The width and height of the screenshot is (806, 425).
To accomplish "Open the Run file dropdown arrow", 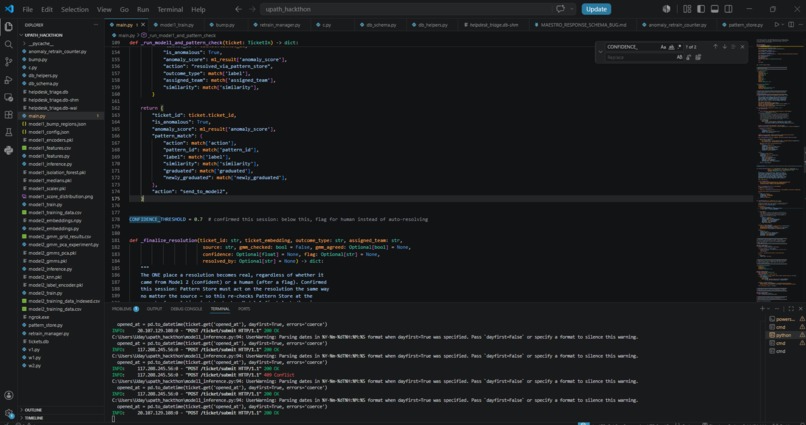I will pos(783,25).
